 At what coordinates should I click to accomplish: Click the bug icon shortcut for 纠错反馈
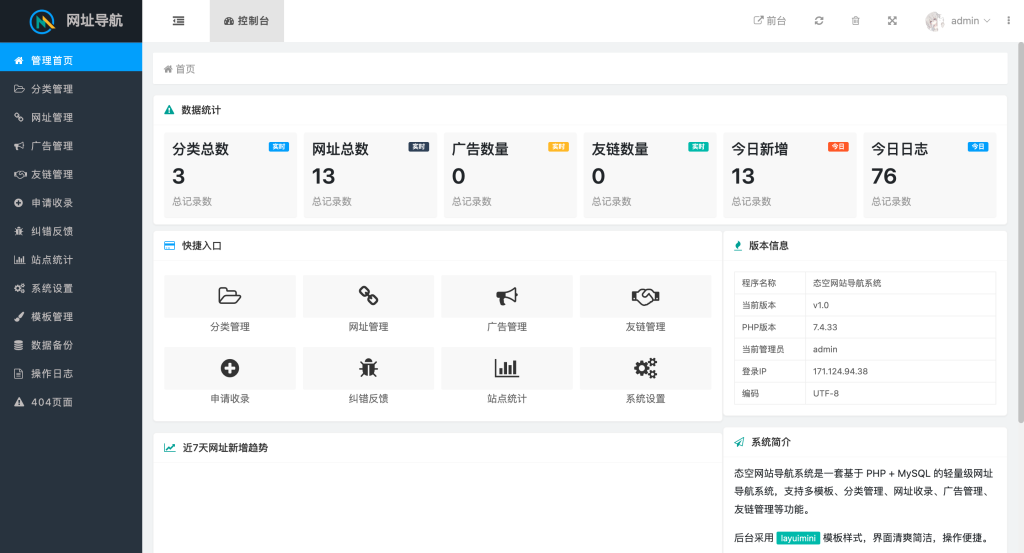(x=368, y=368)
